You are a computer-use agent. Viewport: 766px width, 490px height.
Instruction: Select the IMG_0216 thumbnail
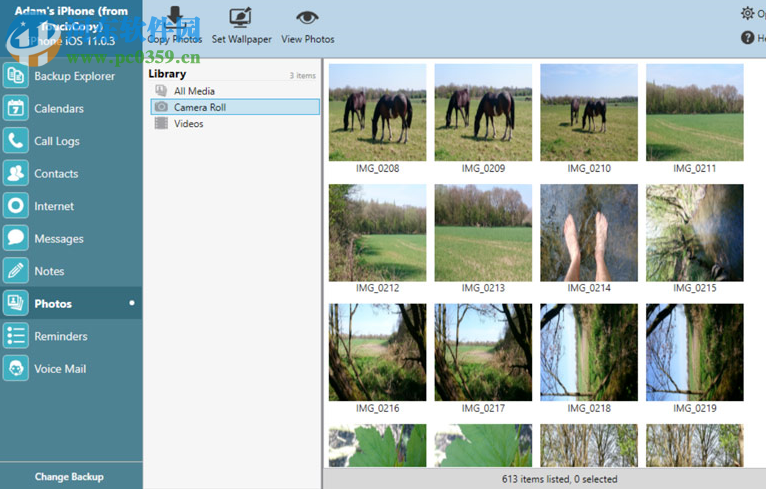pyautogui.click(x=378, y=352)
